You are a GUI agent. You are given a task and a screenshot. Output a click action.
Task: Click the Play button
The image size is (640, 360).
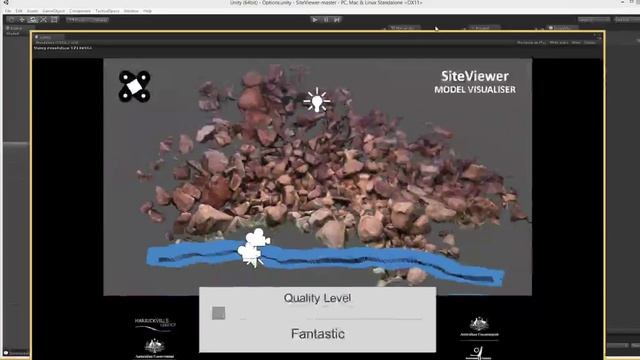point(315,20)
